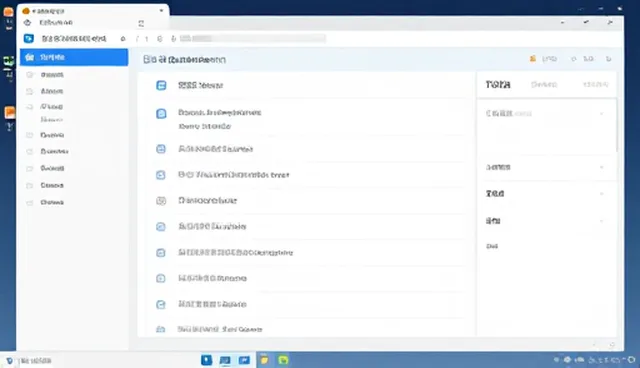Click the blue app logo beside the window title
Screen dimensions: 640x368
click(x=29, y=39)
